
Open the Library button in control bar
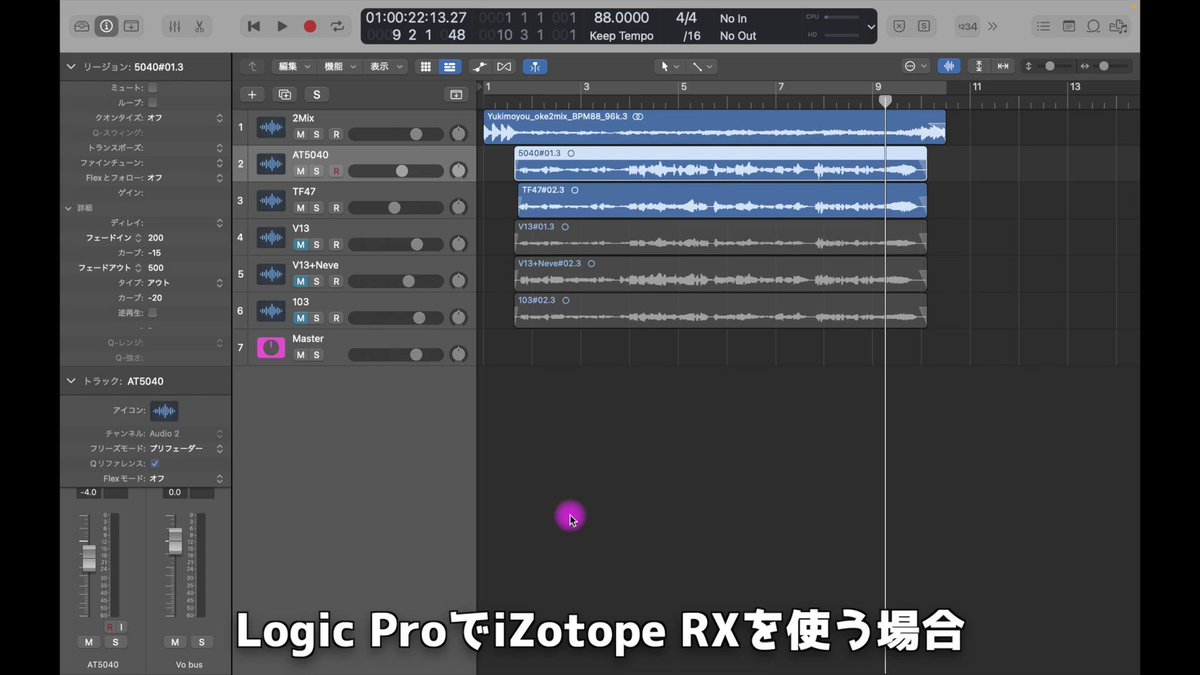[82, 26]
